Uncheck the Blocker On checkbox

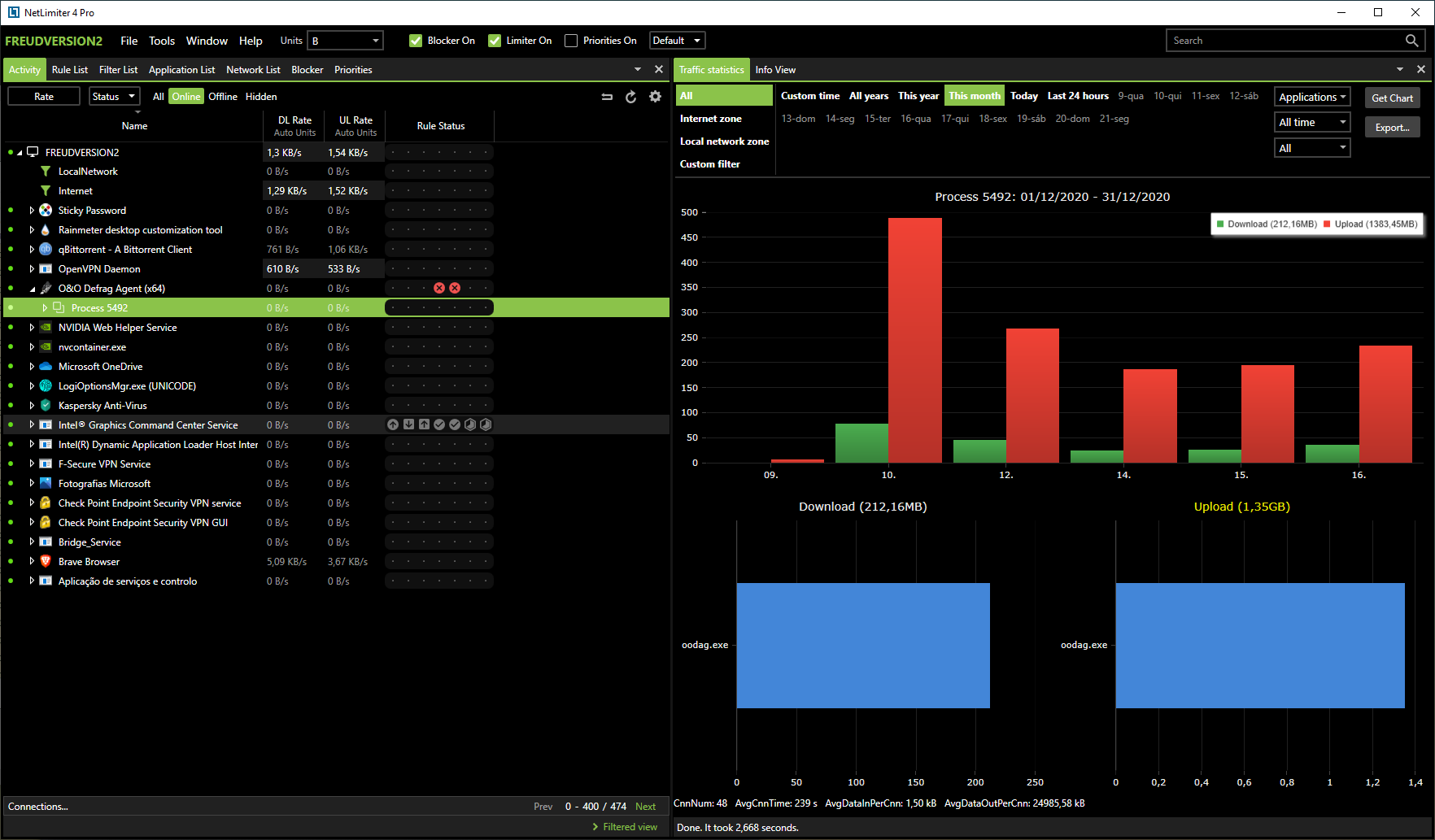tap(416, 41)
